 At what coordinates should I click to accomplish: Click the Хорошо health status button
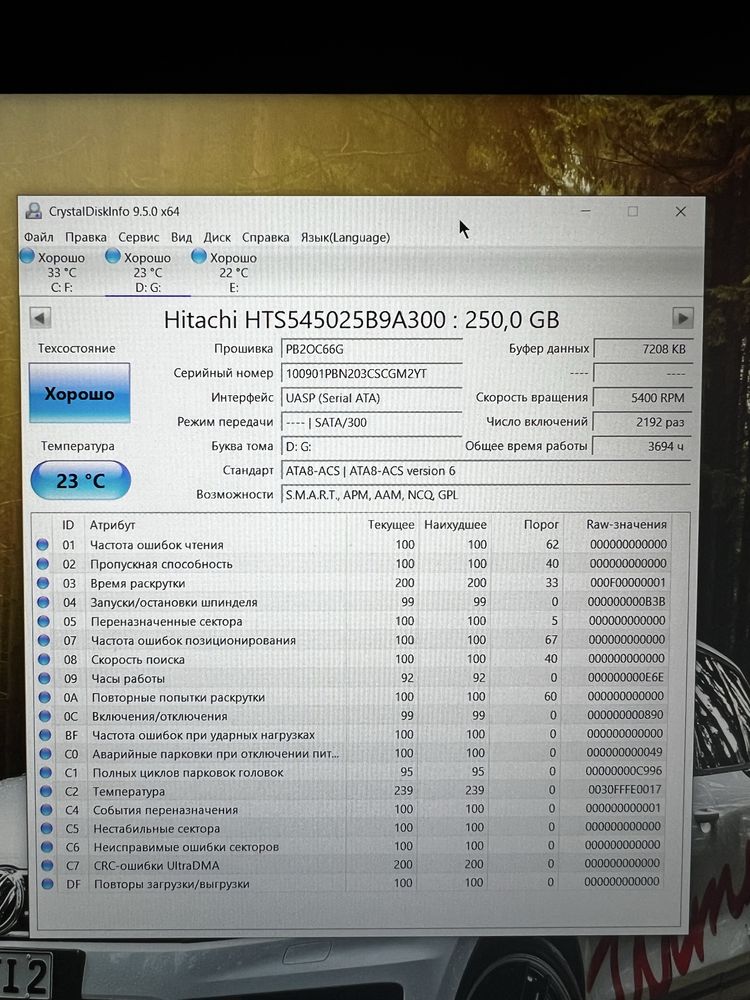coord(80,393)
